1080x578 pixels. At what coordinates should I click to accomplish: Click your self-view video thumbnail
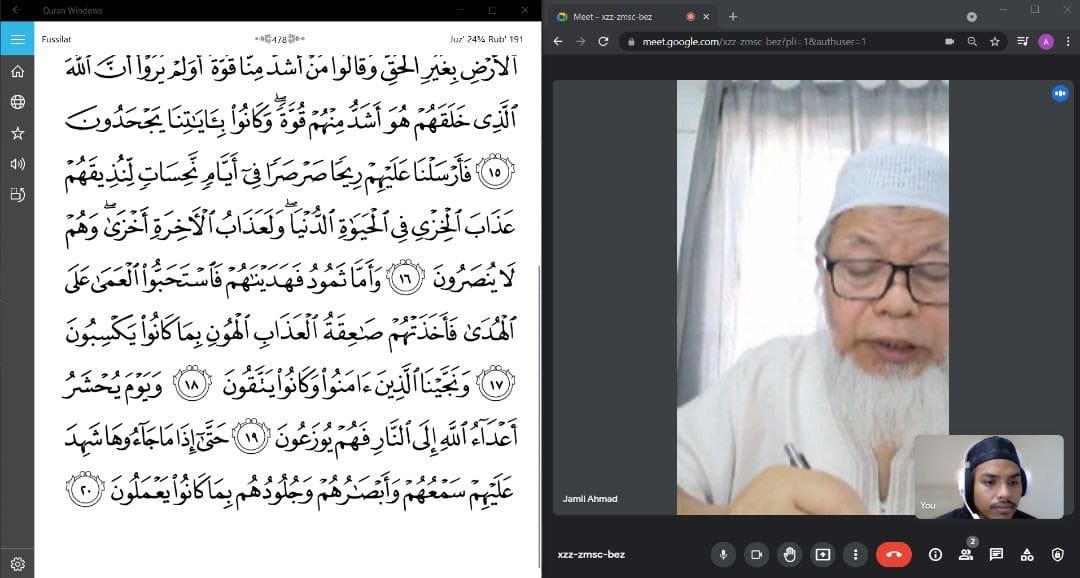(x=988, y=477)
